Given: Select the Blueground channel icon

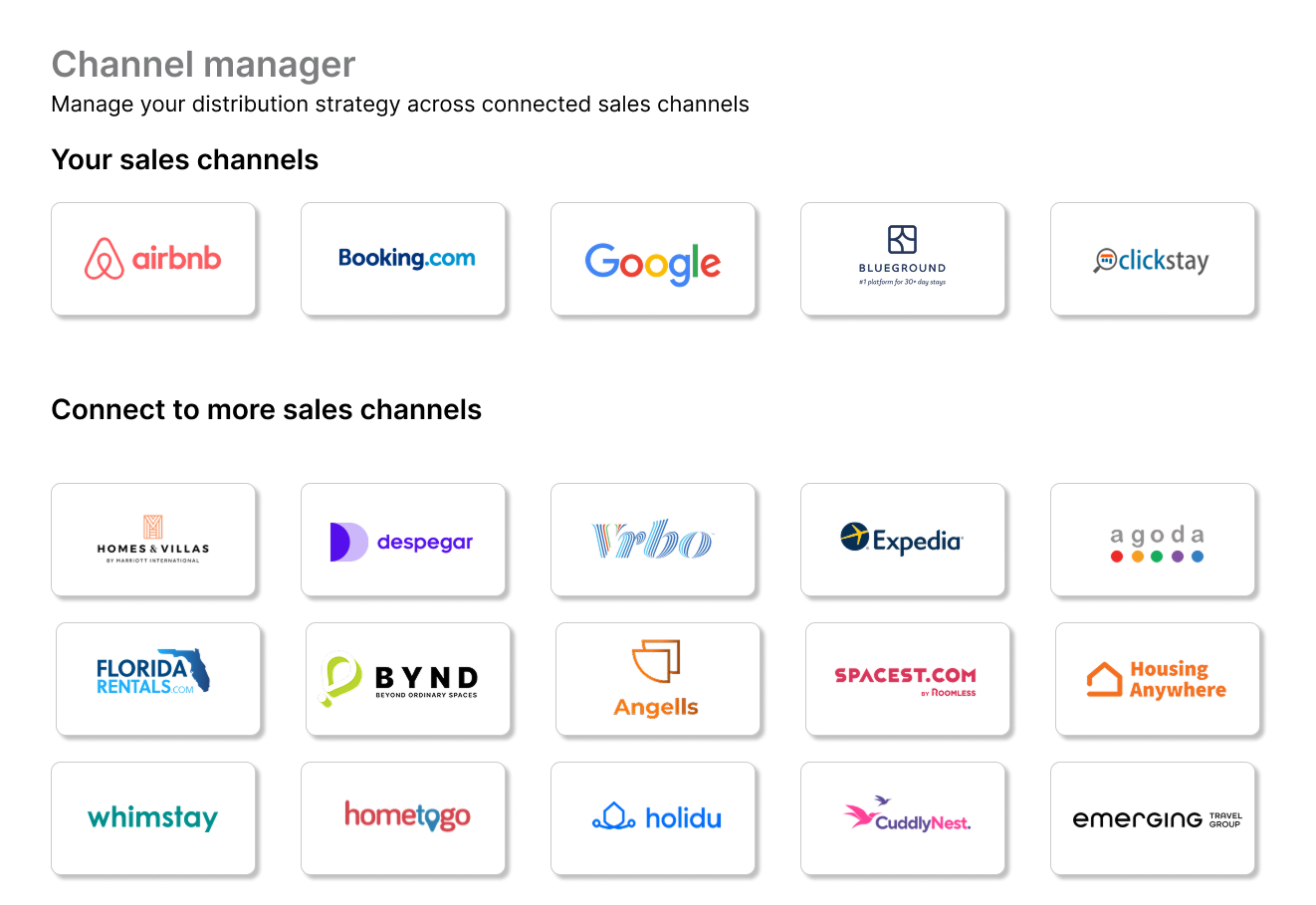Looking at the screenshot, I should pos(903,259).
